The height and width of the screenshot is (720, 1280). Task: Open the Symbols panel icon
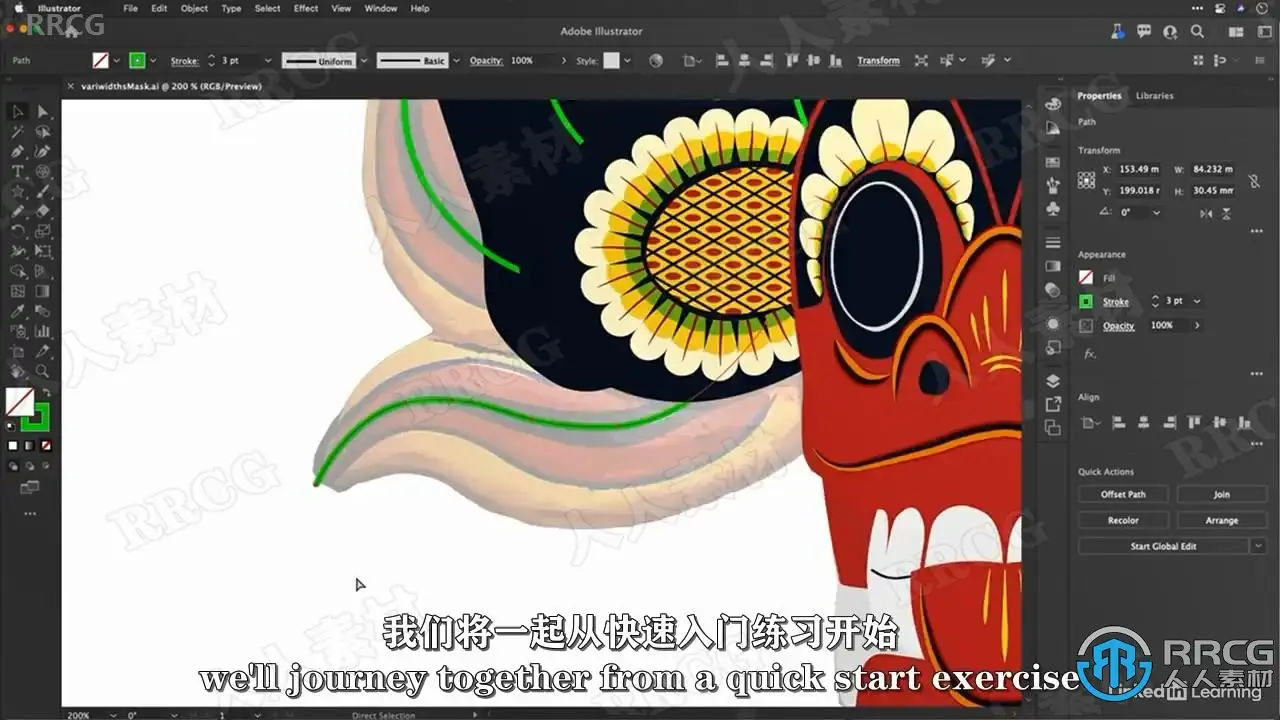pyautogui.click(x=1052, y=209)
